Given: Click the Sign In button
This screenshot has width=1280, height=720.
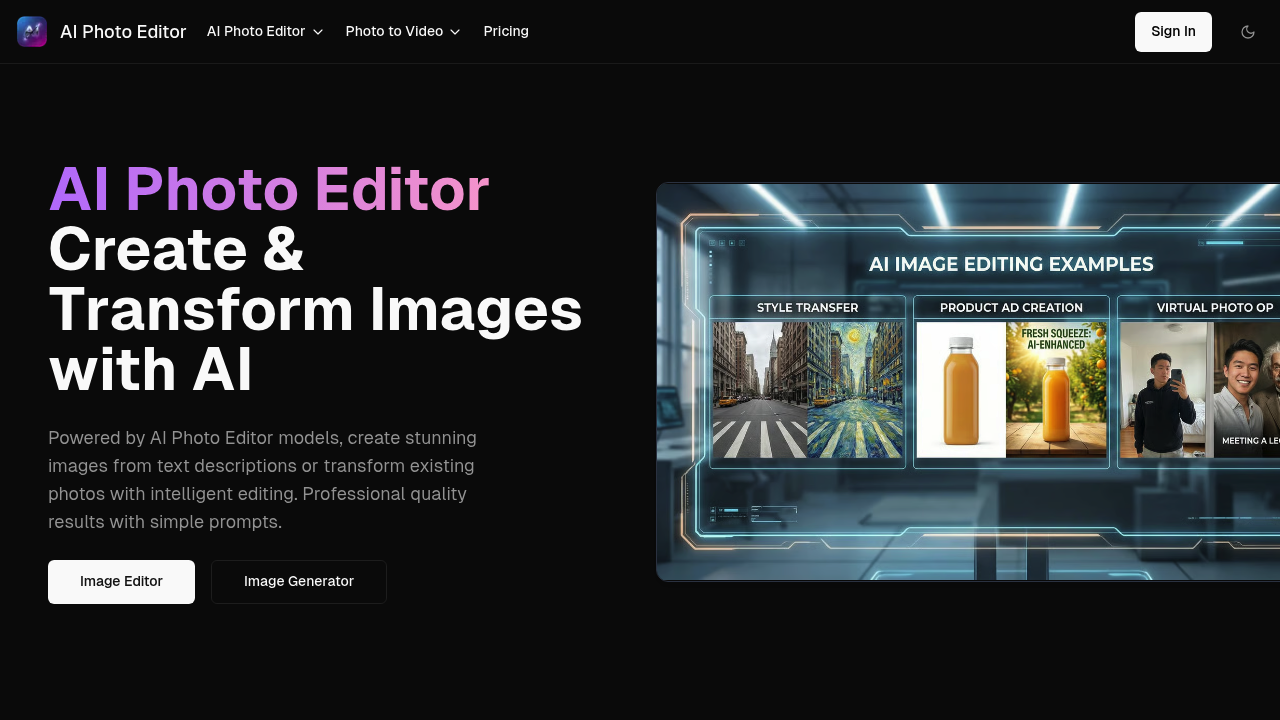Looking at the screenshot, I should (x=1173, y=31).
